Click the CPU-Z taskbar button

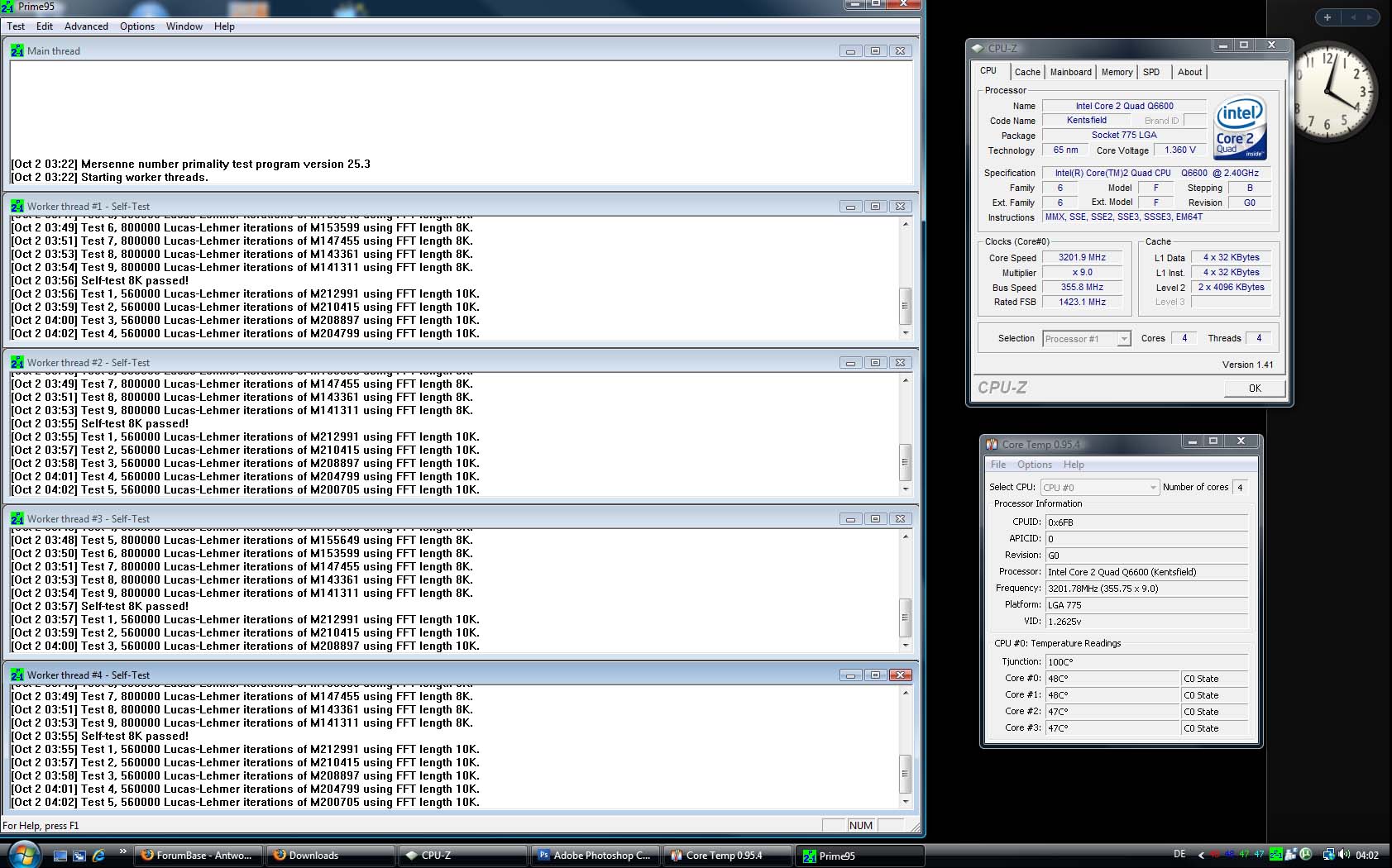coord(463,856)
